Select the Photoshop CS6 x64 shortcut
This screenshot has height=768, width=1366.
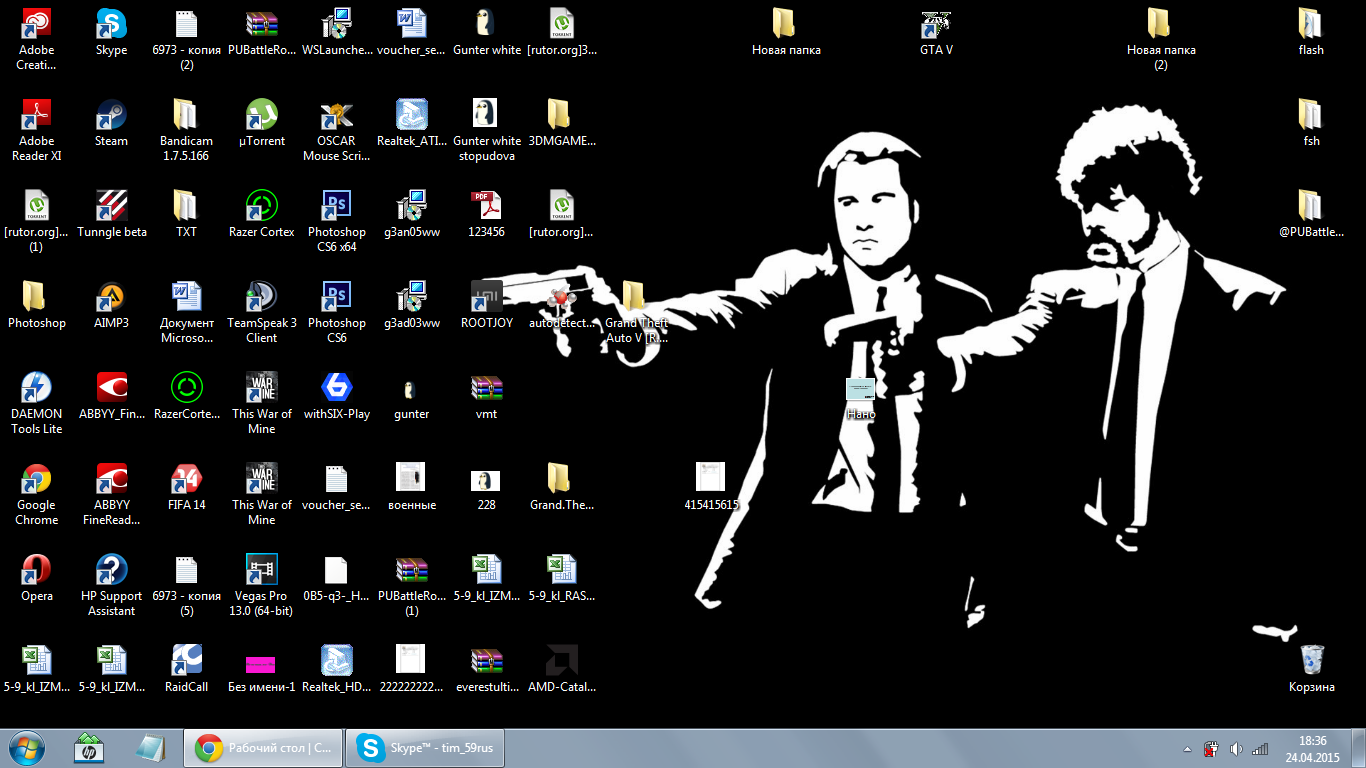coord(337,222)
